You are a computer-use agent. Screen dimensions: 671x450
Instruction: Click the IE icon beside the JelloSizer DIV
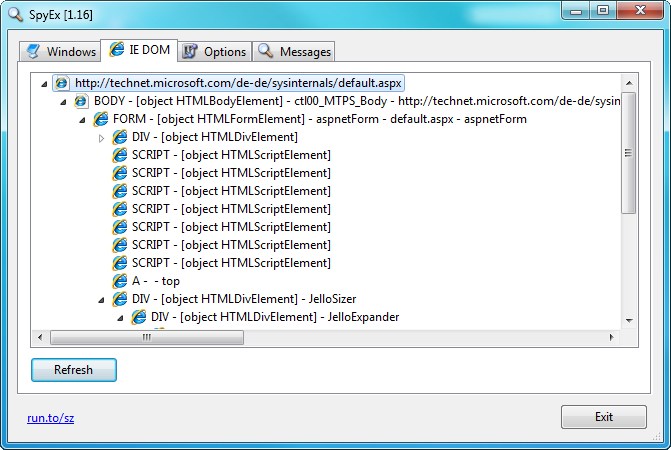tap(120, 299)
